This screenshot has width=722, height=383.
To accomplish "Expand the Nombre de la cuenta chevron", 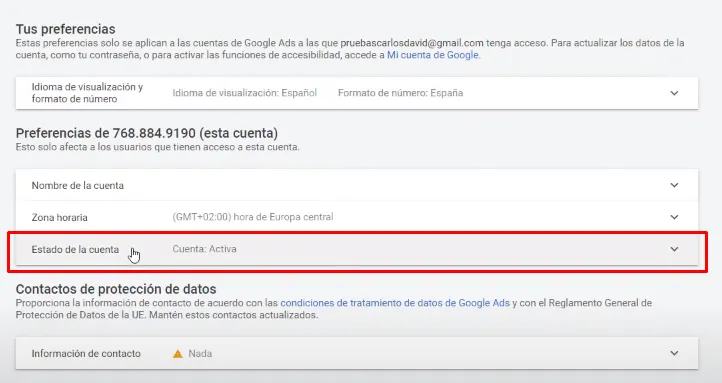I will tap(674, 185).
